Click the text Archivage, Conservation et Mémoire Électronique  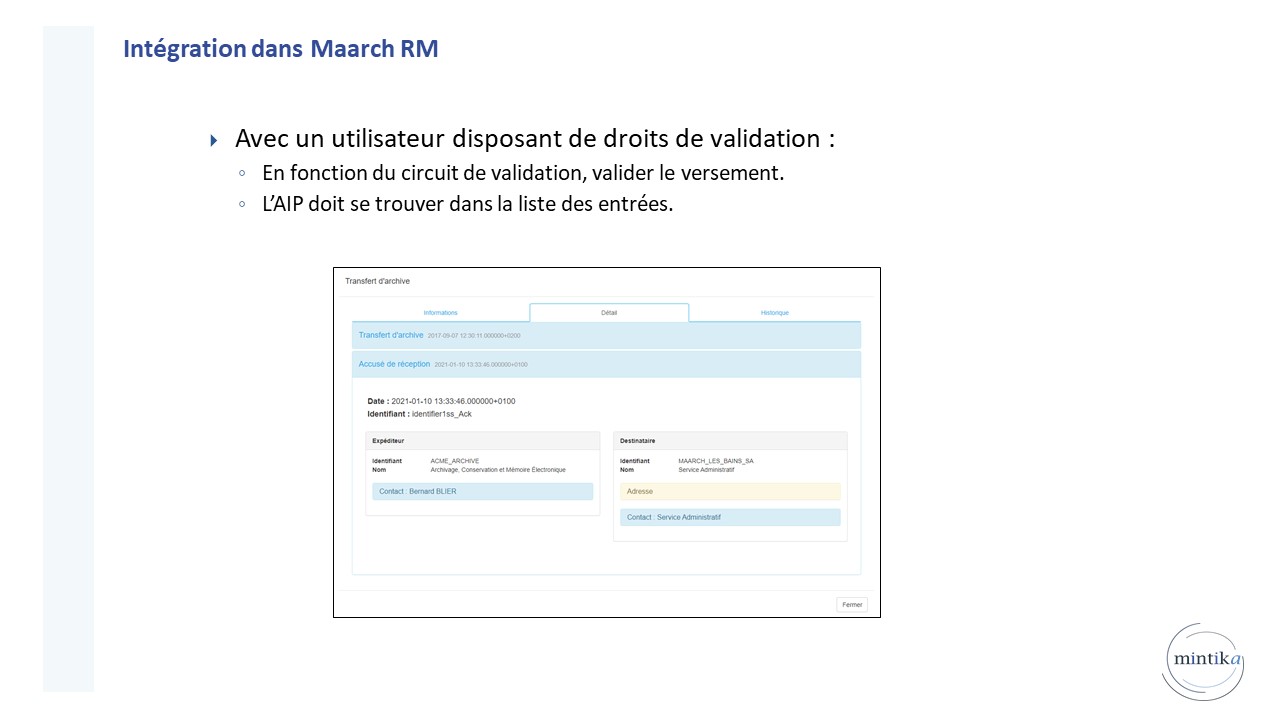point(498,469)
